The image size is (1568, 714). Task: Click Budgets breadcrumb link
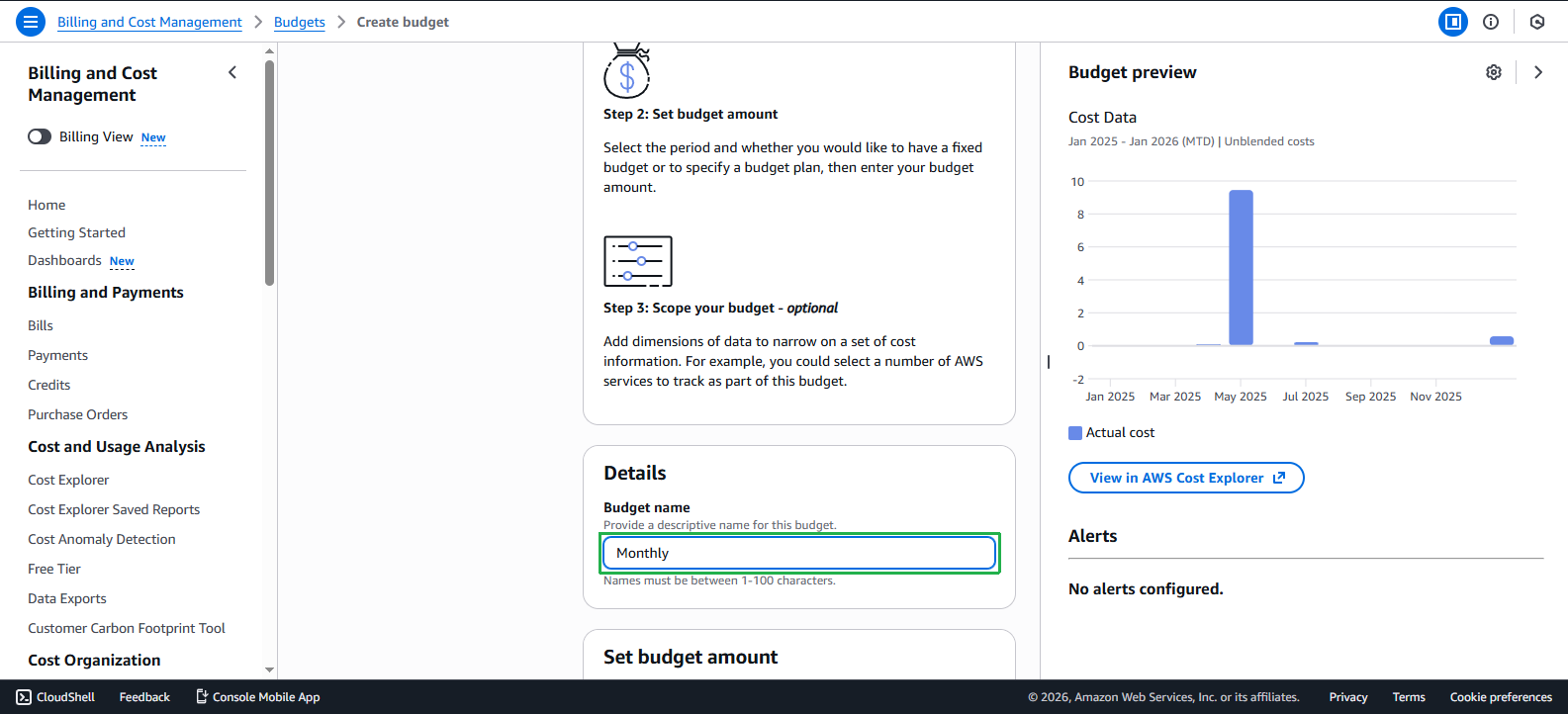tap(300, 22)
